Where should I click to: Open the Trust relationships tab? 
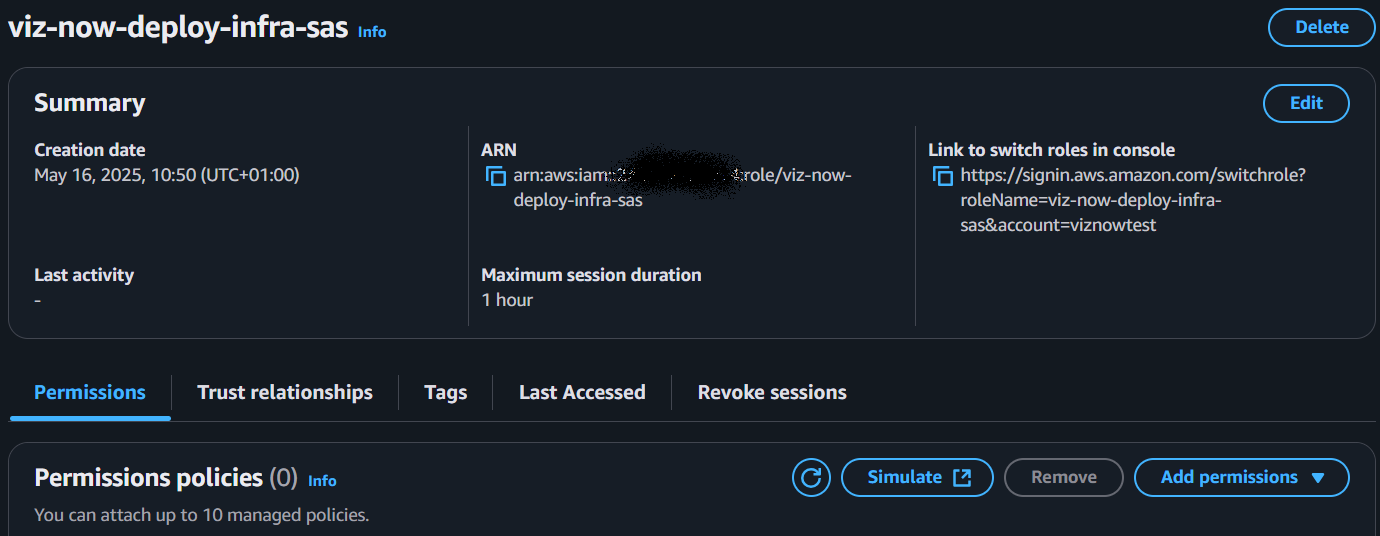coord(285,393)
